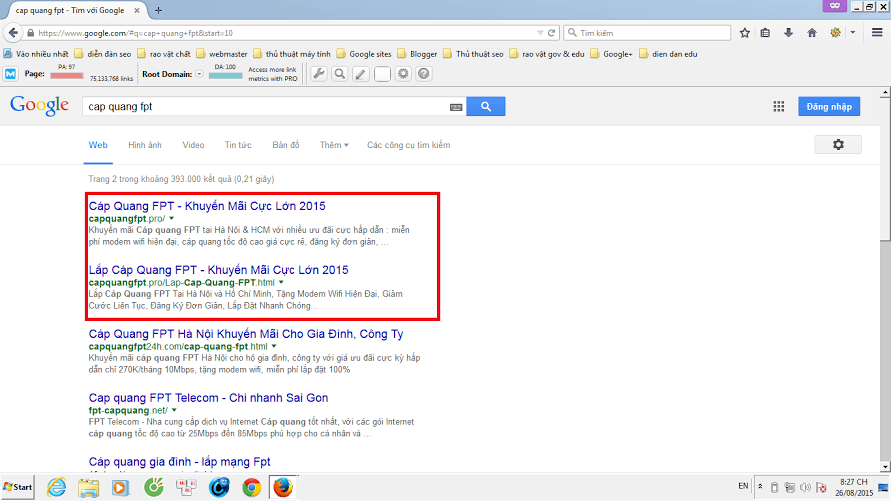The width and height of the screenshot is (891, 501).
Task: Bookmark this page with star icon
Action: 744,33
